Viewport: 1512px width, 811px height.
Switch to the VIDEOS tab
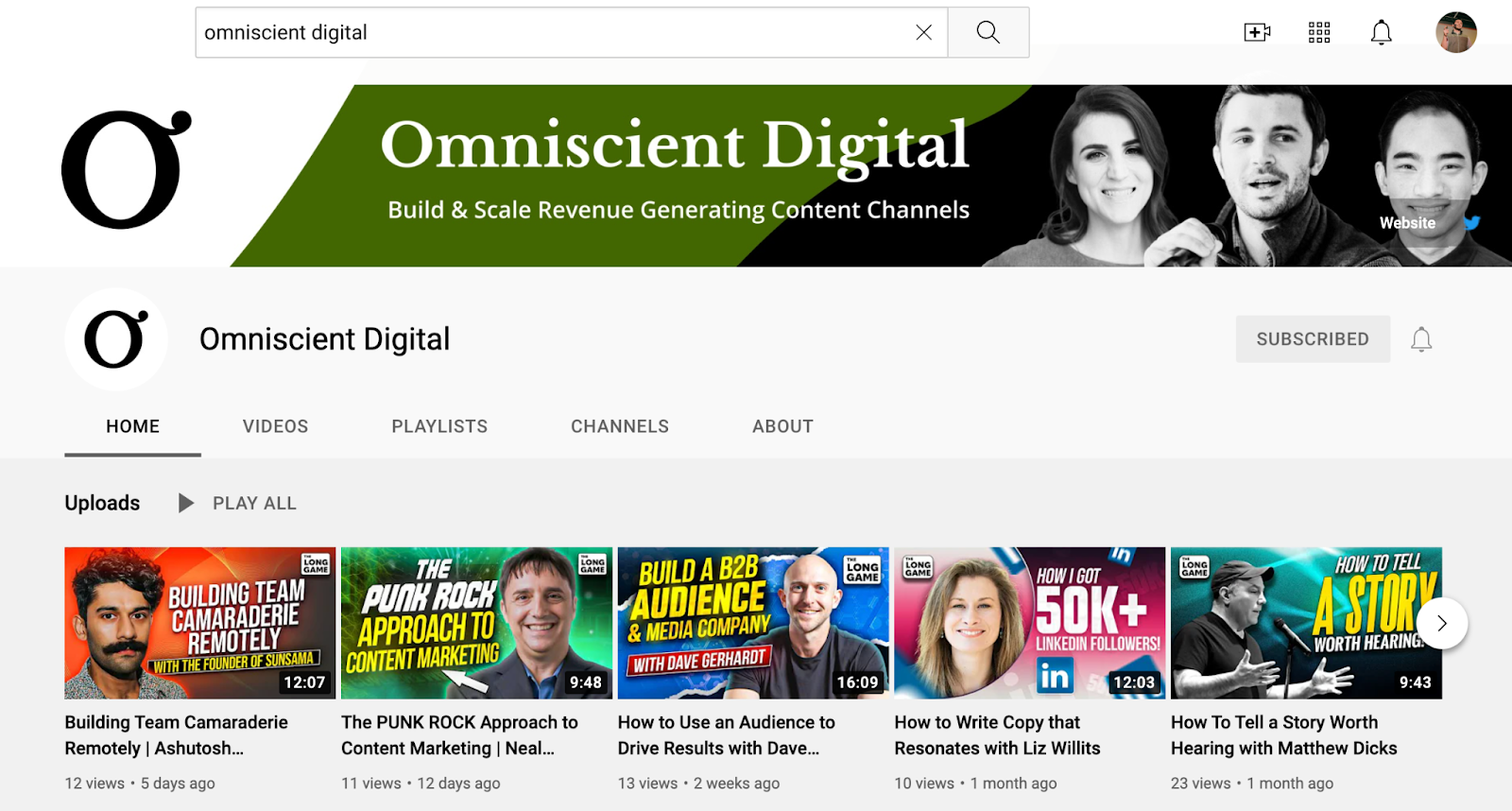tap(275, 426)
